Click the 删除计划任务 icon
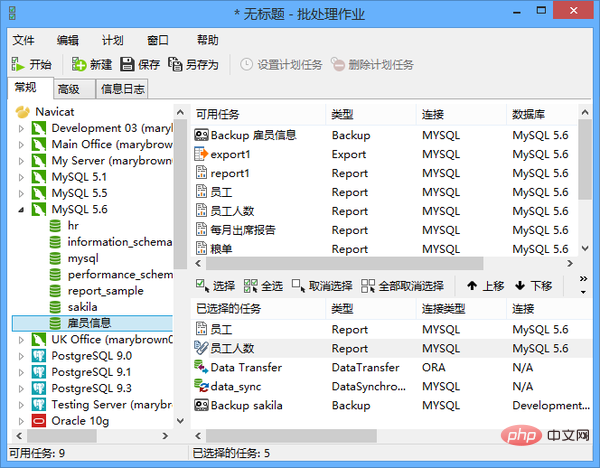This screenshot has width=600, height=468. 338,64
